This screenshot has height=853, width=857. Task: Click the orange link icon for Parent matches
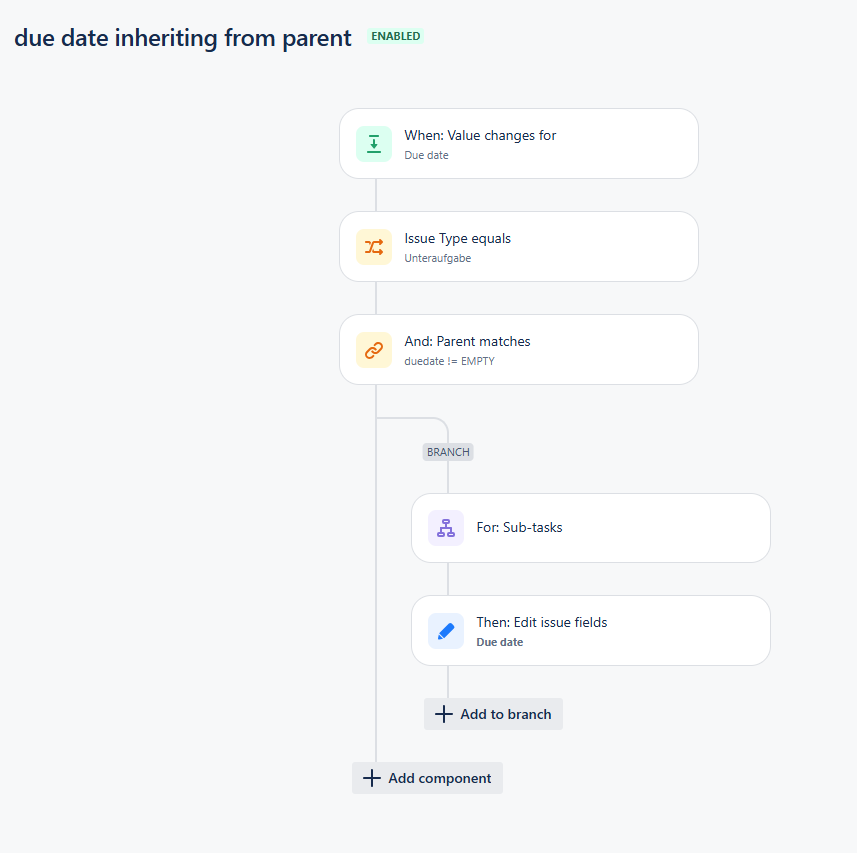[x=374, y=350]
